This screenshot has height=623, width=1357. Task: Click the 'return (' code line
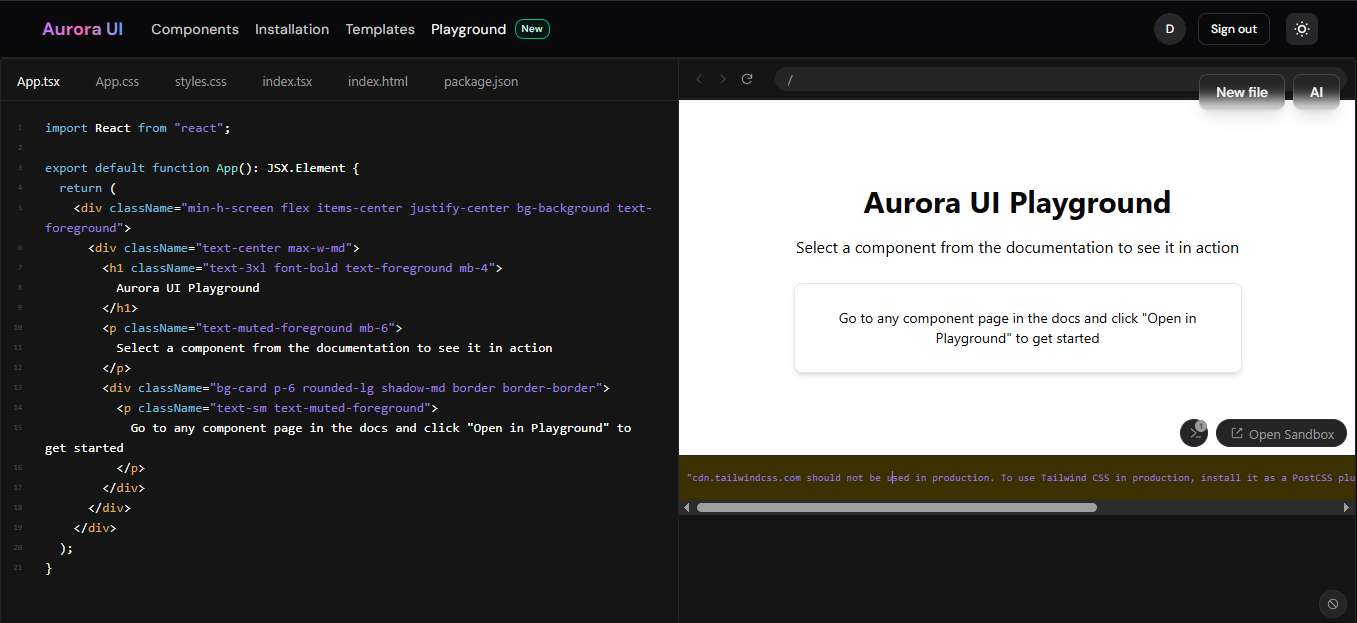(x=88, y=188)
